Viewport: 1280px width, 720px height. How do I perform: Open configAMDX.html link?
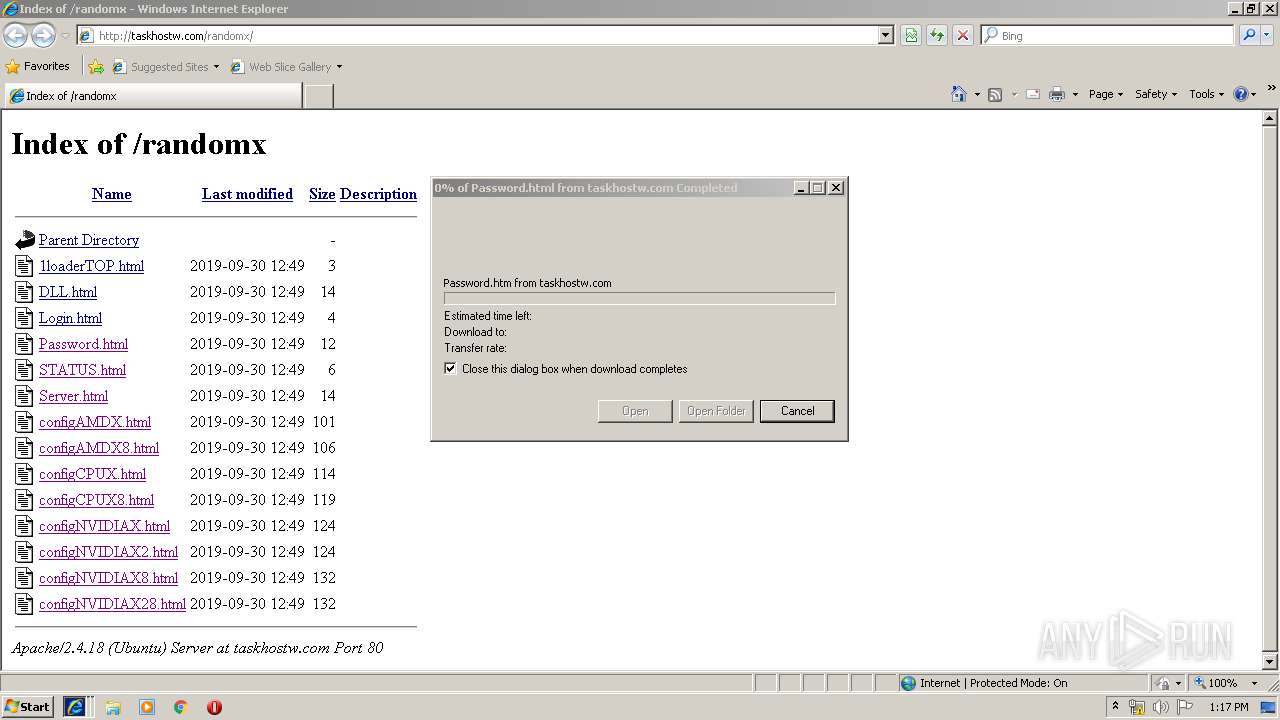point(95,422)
